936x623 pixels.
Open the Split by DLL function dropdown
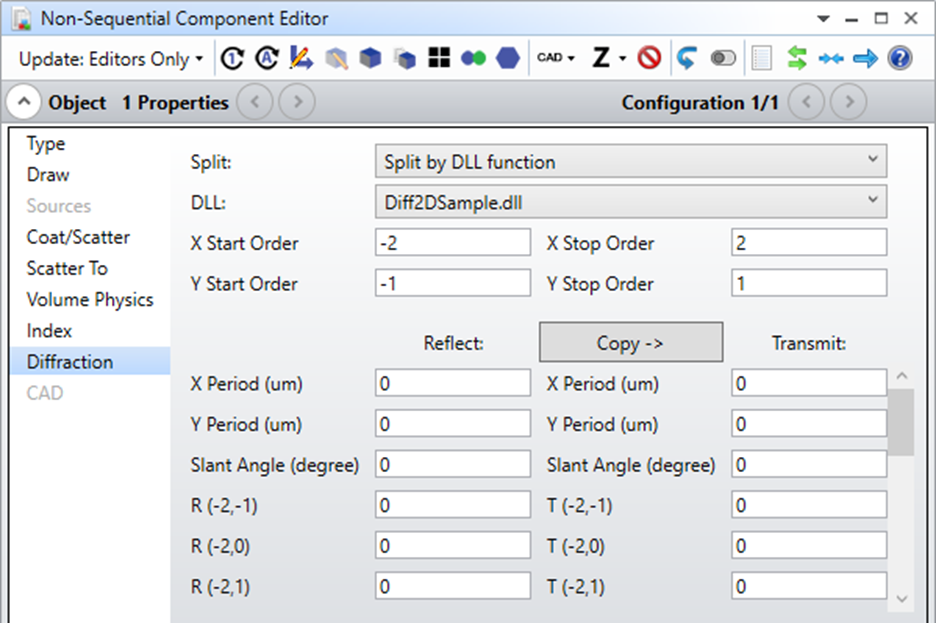[x=630, y=160]
